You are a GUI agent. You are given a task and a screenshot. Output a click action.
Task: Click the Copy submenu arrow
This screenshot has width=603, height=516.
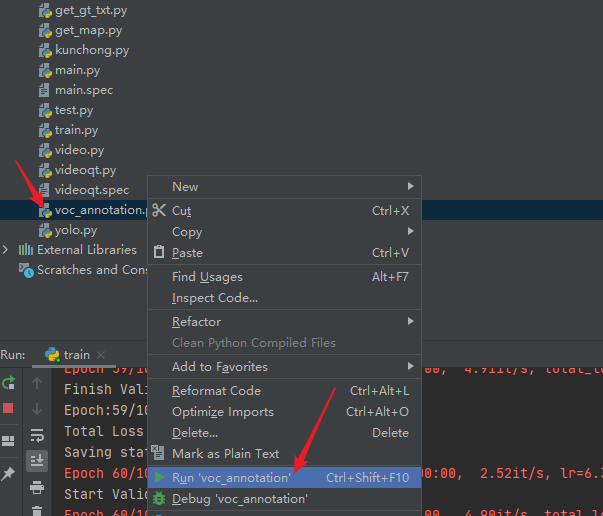(x=410, y=231)
